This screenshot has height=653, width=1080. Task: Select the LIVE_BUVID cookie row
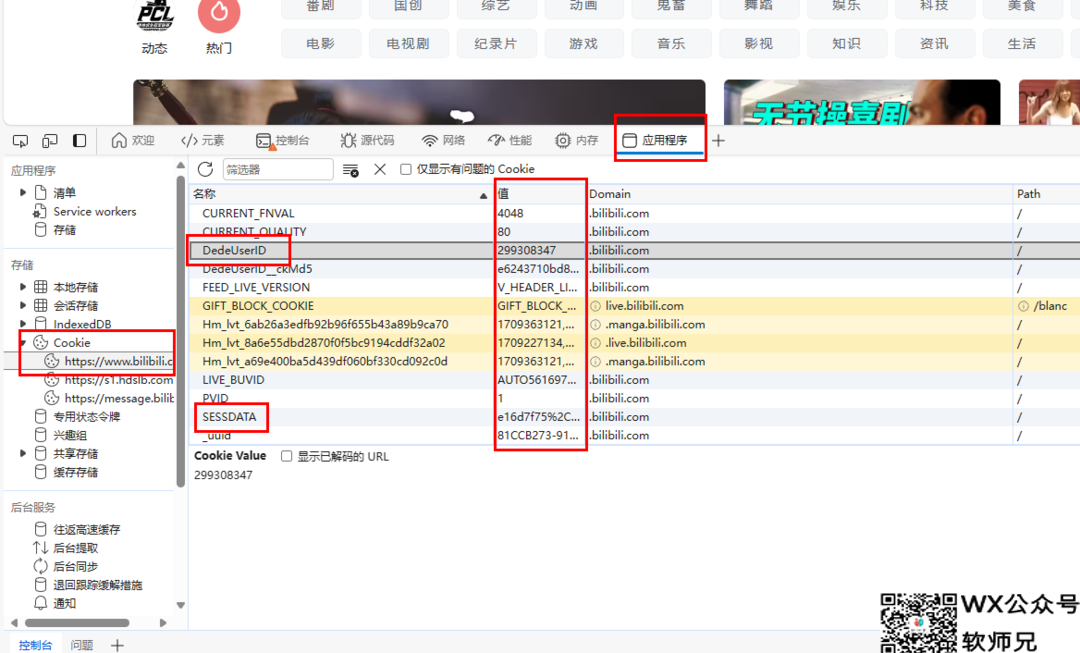(634, 380)
